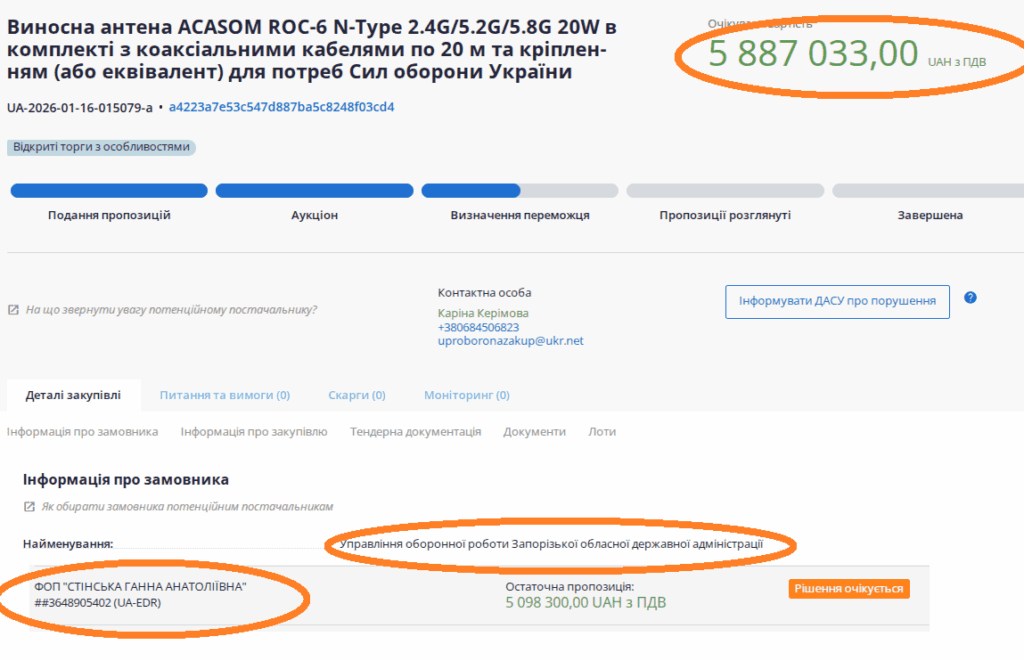The width and height of the screenshot is (1024, 661).
Task: Click the blue question mark help icon
Action: pos(970,298)
